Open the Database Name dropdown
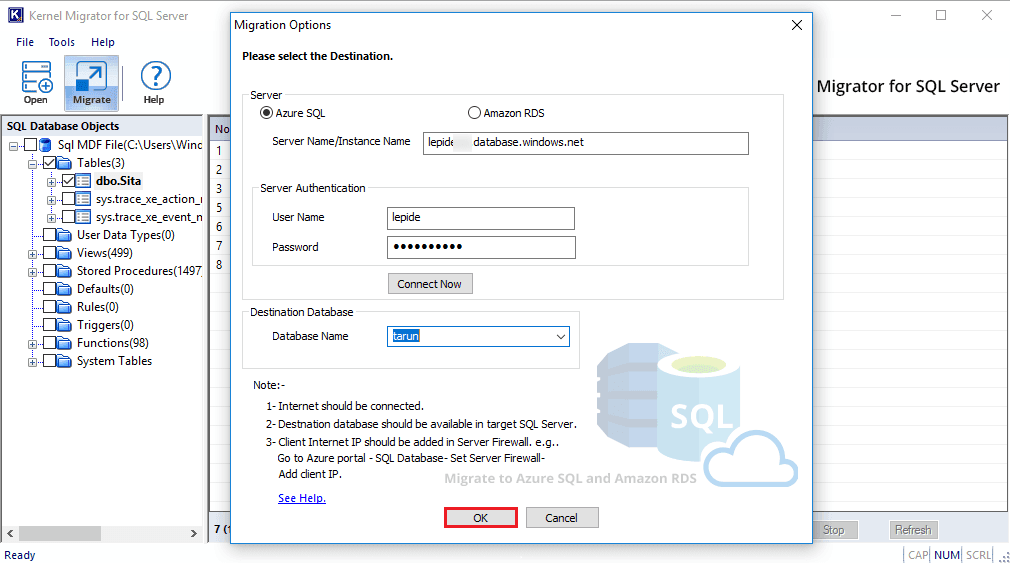Viewport: 1010px width, 563px height. tap(560, 336)
